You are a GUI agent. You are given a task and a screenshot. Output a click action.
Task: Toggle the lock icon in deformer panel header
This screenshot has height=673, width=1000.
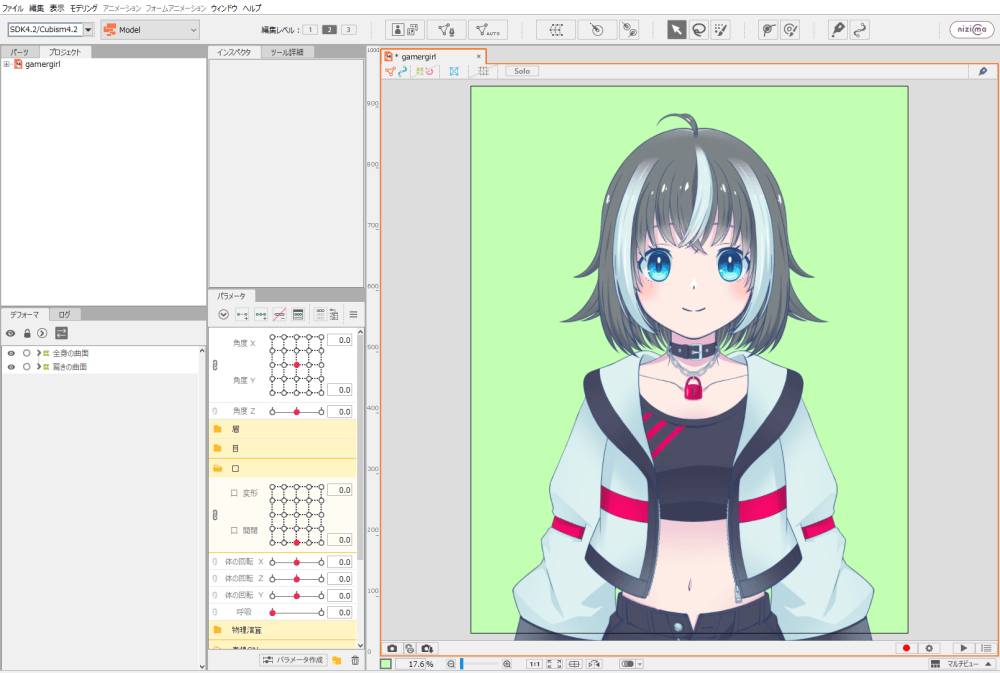(x=27, y=333)
